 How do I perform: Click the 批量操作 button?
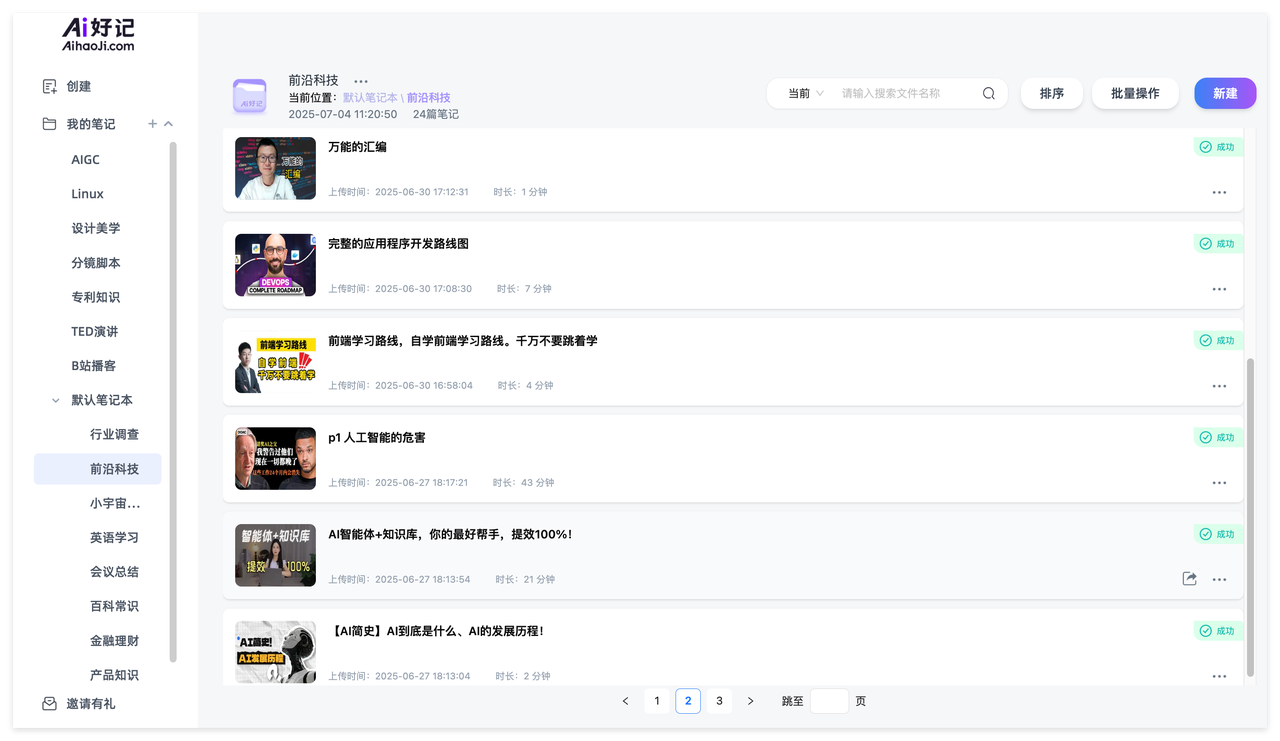1134,93
